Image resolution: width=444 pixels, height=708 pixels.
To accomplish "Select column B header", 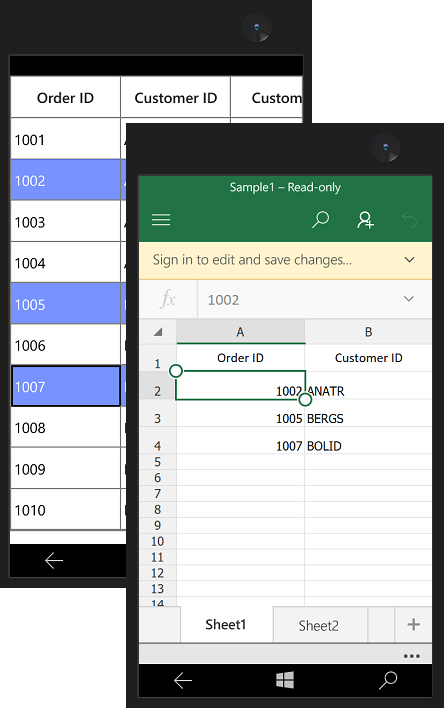I will coord(369,332).
